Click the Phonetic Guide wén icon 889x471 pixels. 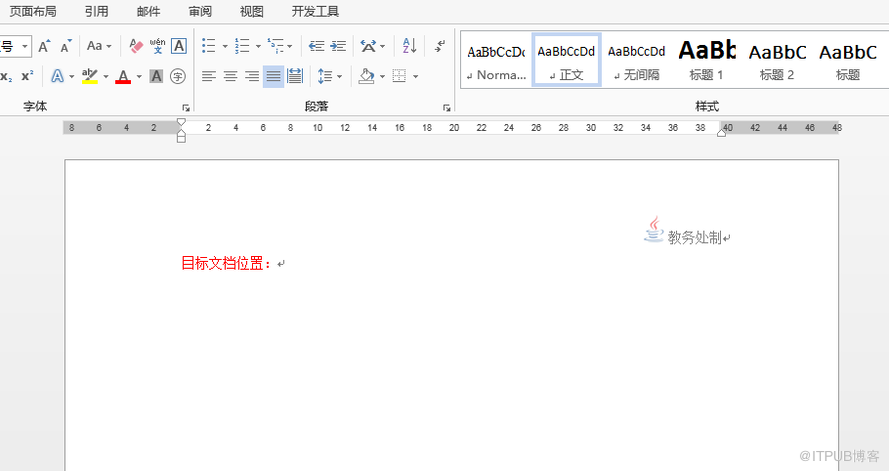point(157,46)
